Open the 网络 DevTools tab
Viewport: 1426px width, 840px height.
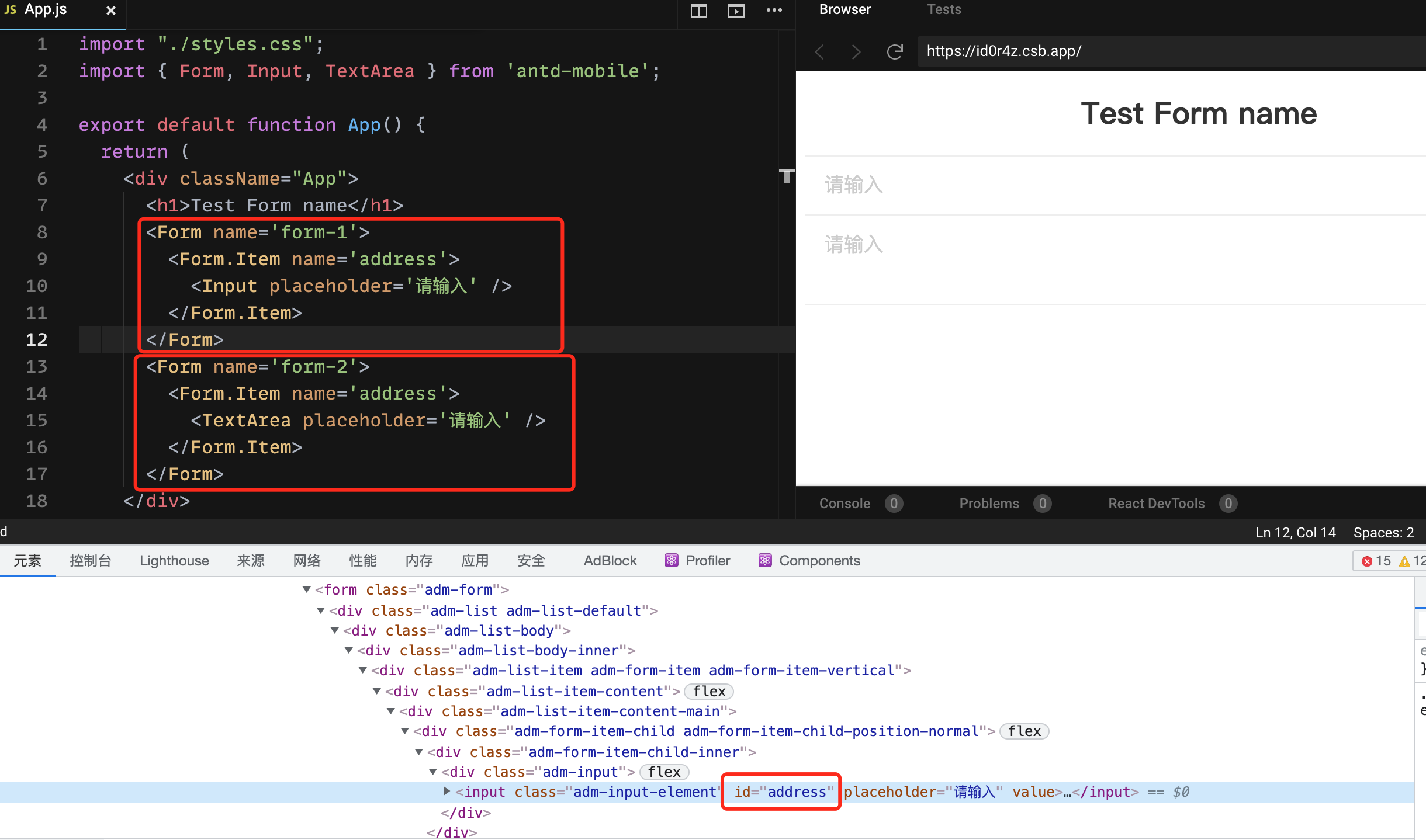[x=306, y=560]
